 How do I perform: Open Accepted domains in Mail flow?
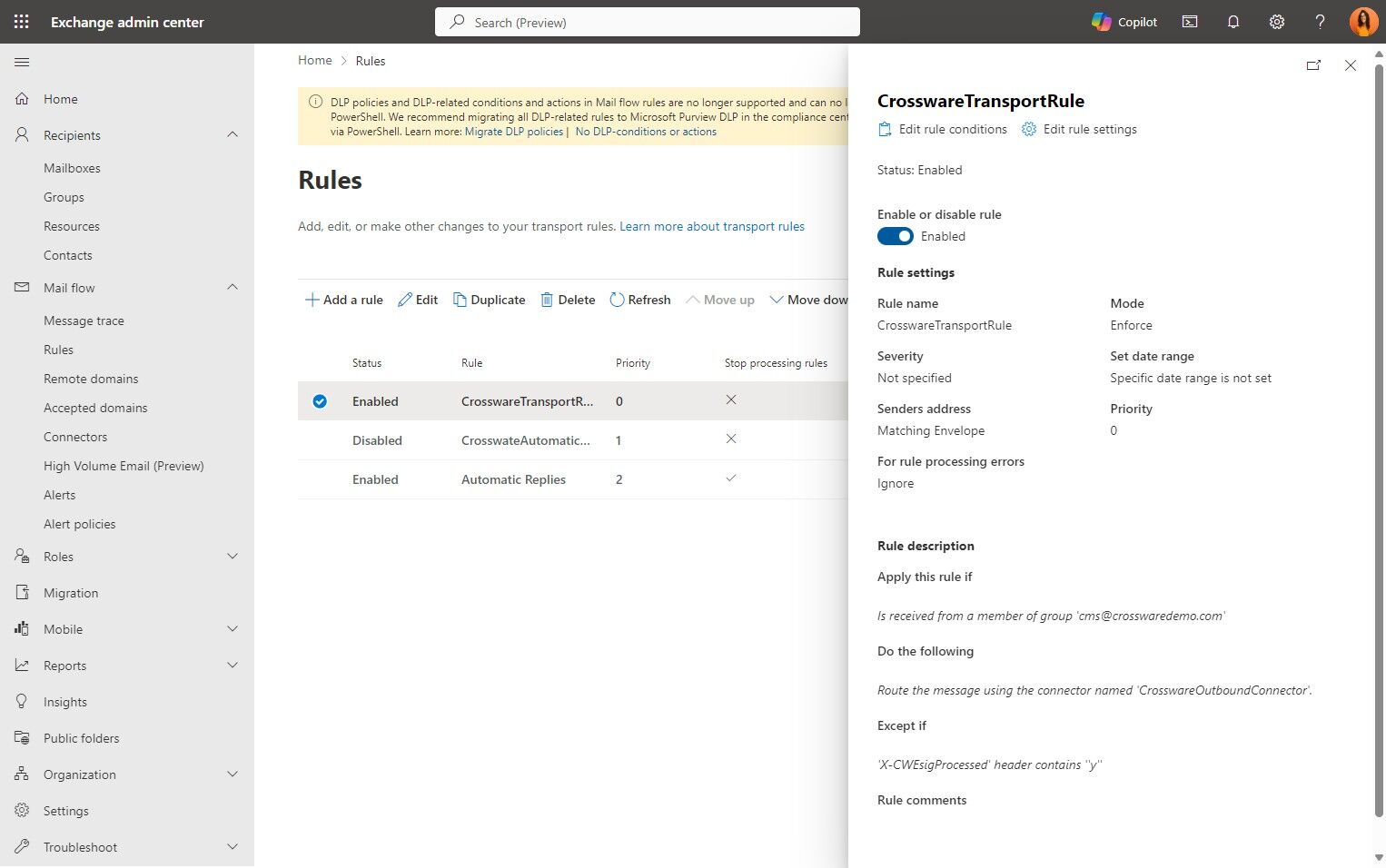coord(95,408)
